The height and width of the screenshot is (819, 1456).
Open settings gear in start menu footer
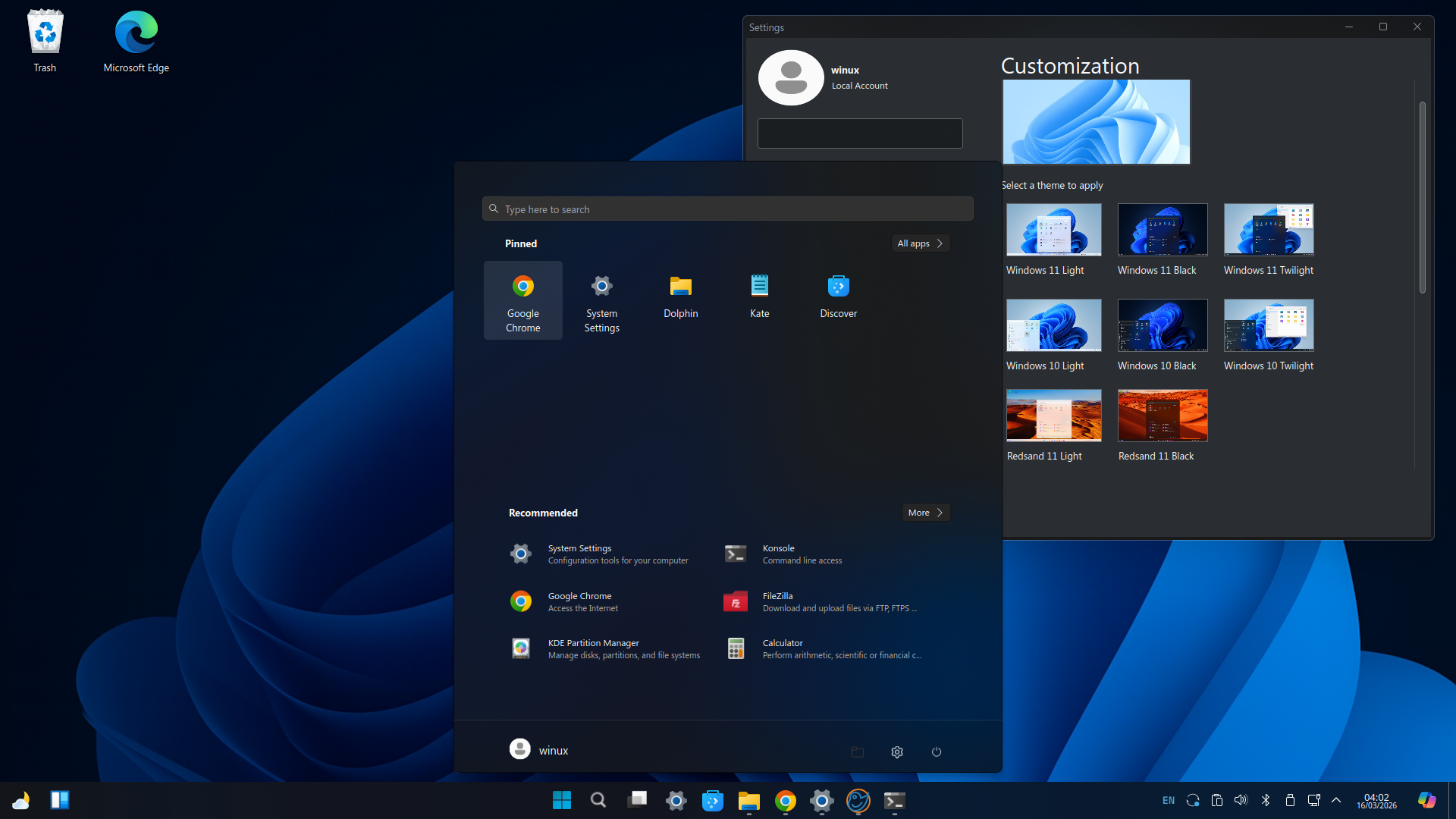(897, 752)
